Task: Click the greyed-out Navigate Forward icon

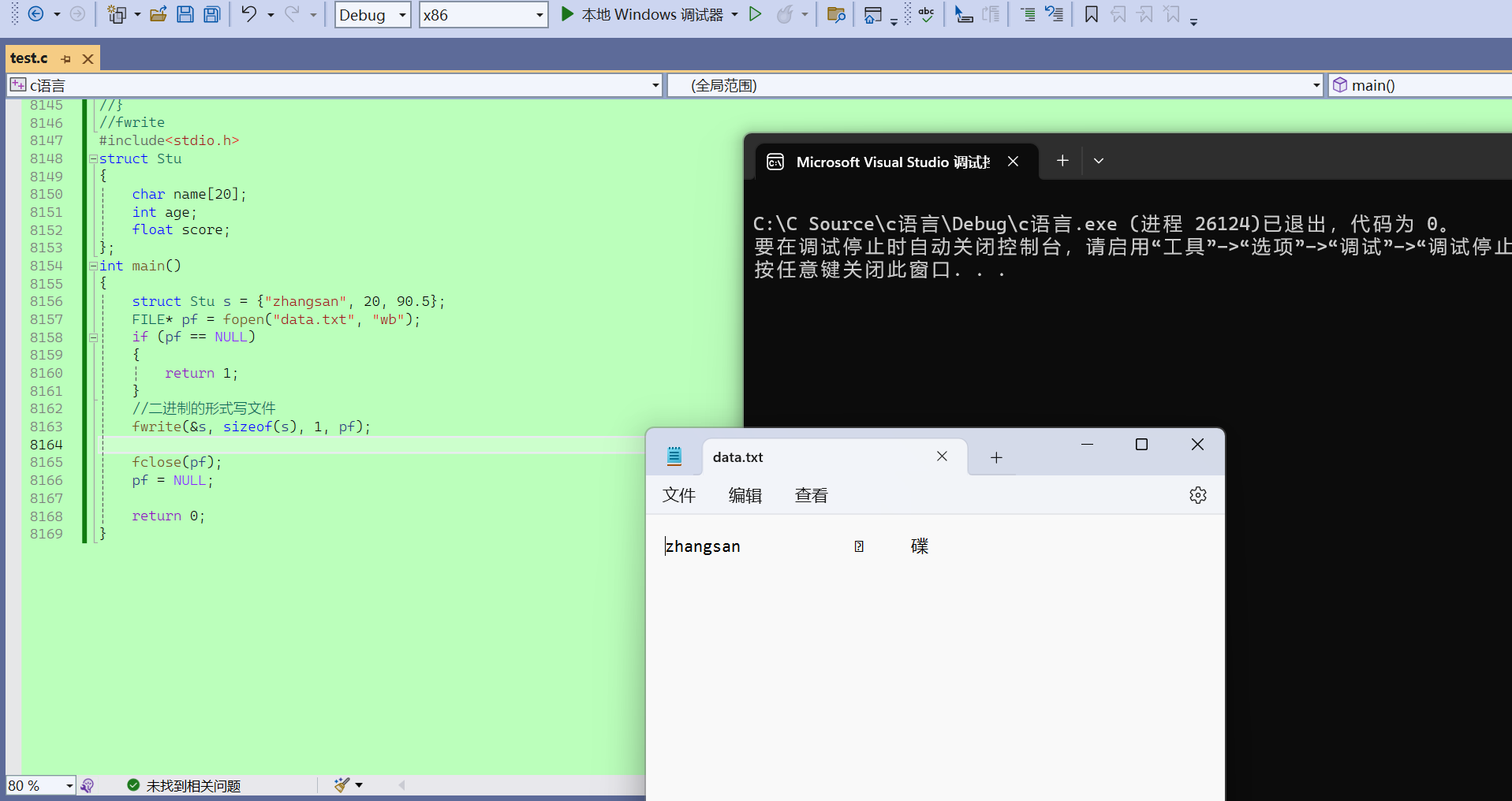Action: [77, 13]
